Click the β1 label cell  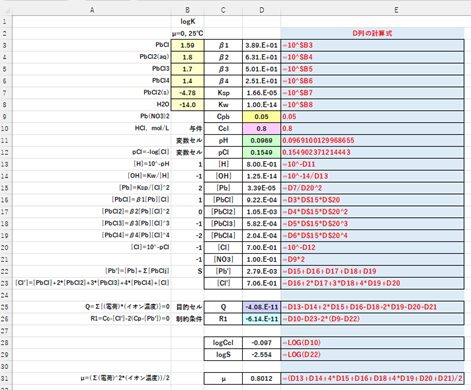click(223, 45)
